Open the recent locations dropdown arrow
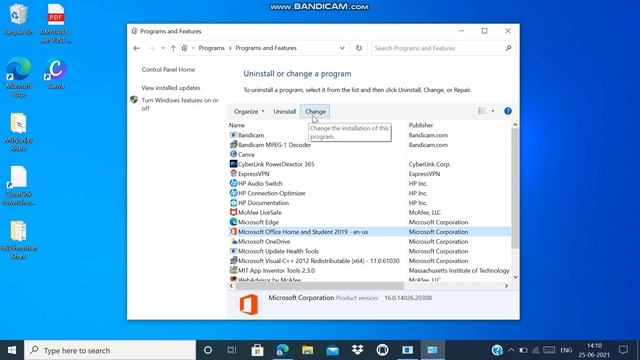 [x=163, y=48]
